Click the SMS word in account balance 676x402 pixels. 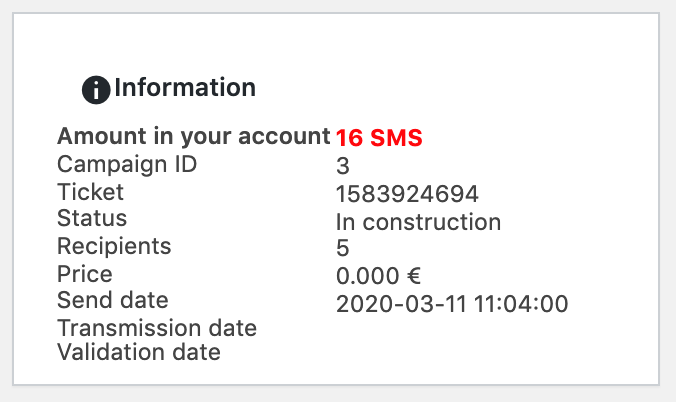click(396, 138)
